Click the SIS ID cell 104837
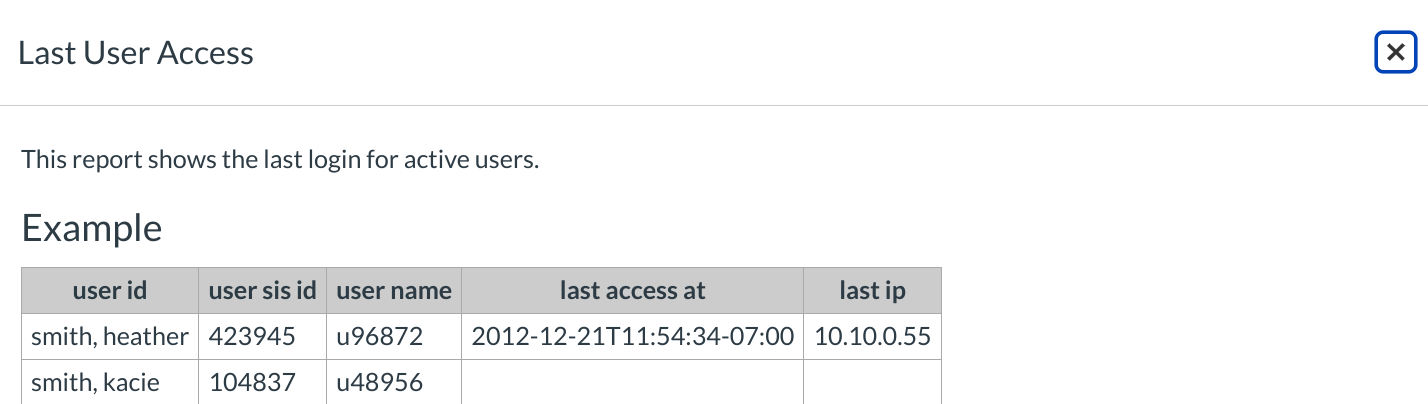The width and height of the screenshot is (1428, 404). click(x=252, y=382)
